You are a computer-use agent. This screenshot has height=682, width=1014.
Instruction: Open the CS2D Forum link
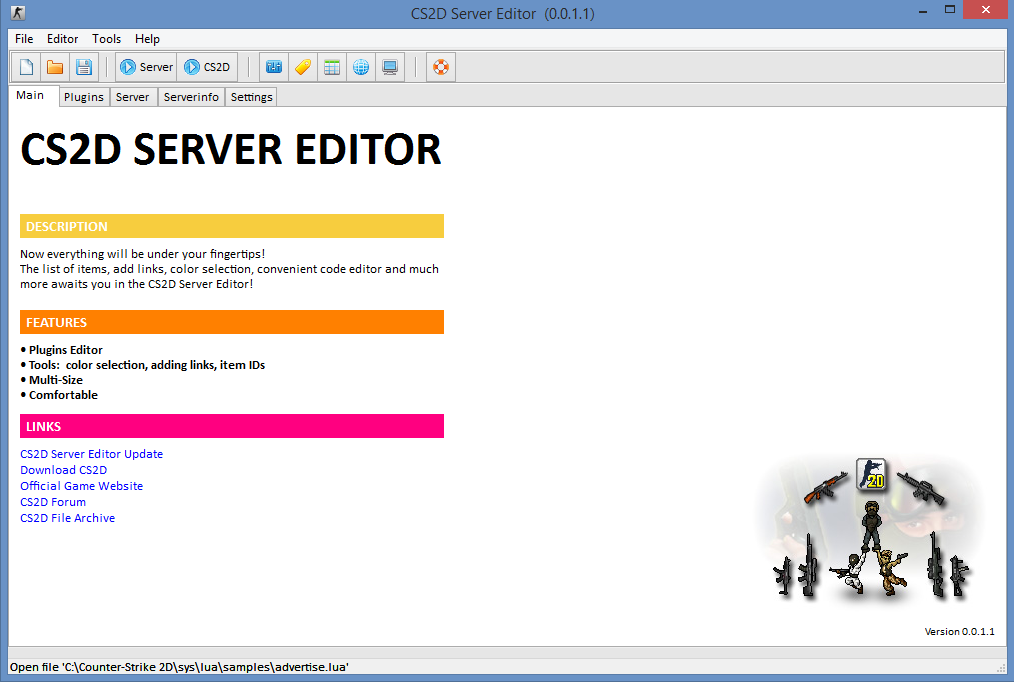click(53, 502)
